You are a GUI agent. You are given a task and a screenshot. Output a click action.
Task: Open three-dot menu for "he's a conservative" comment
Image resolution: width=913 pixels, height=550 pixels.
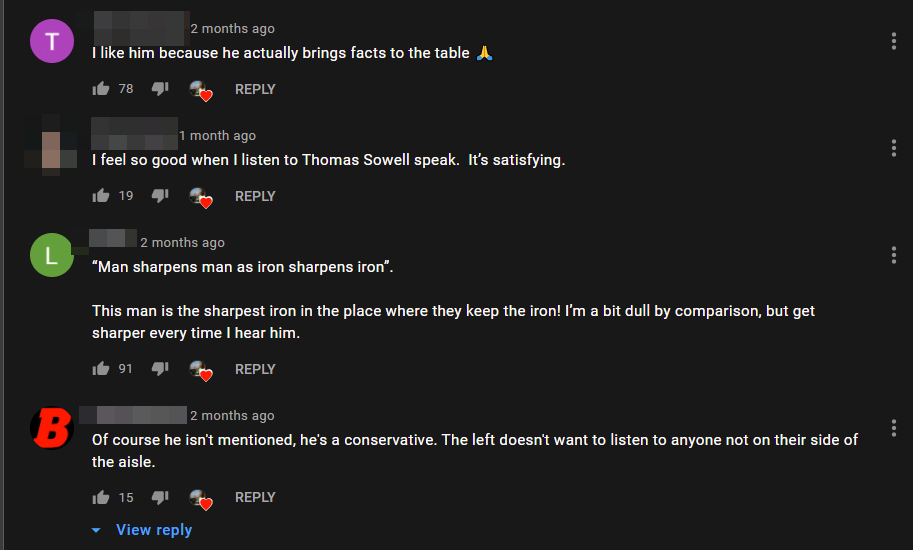tap(893, 428)
